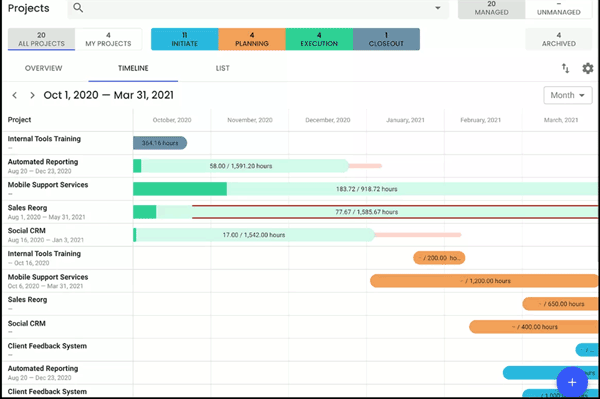600x399 pixels.
Task: Click the blue add project plus button
Action: pos(572,382)
